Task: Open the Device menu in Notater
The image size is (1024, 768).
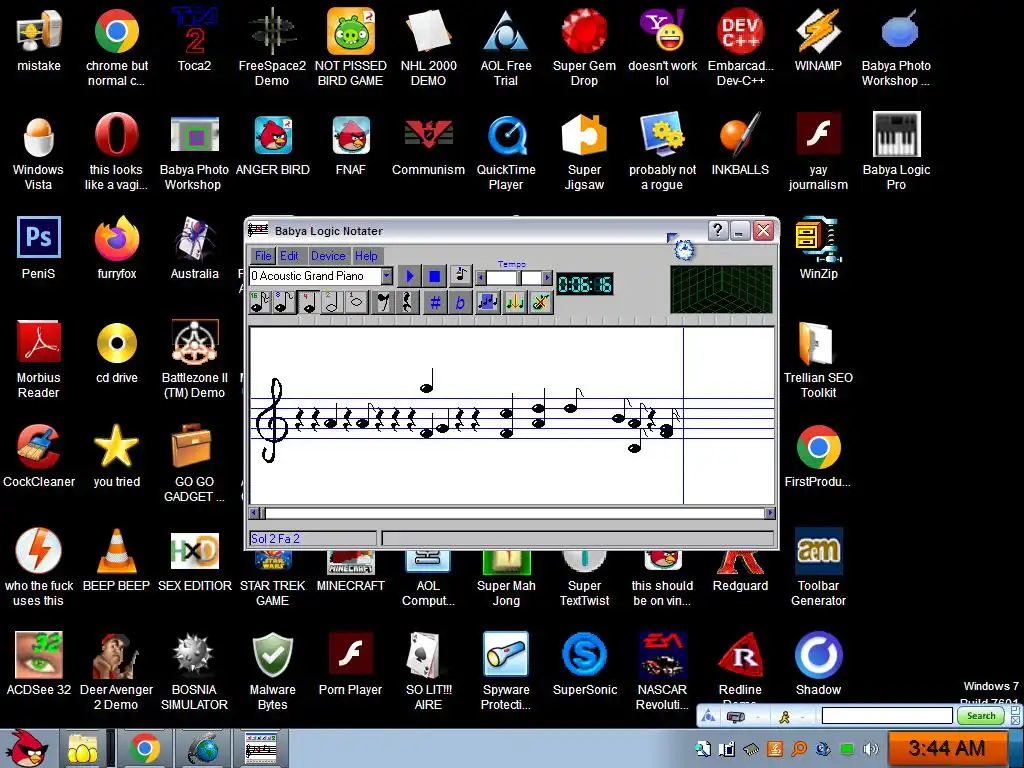Action: coord(328,256)
